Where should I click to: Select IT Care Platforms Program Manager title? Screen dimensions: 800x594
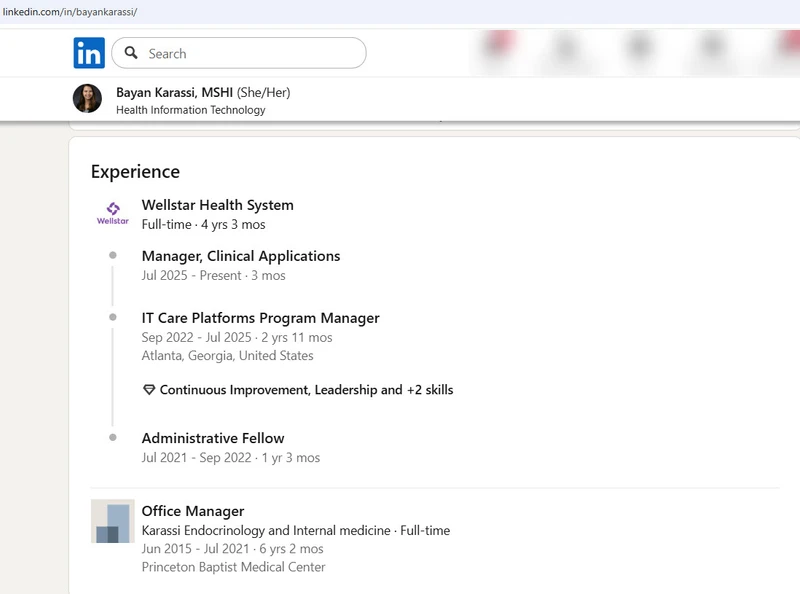click(260, 318)
